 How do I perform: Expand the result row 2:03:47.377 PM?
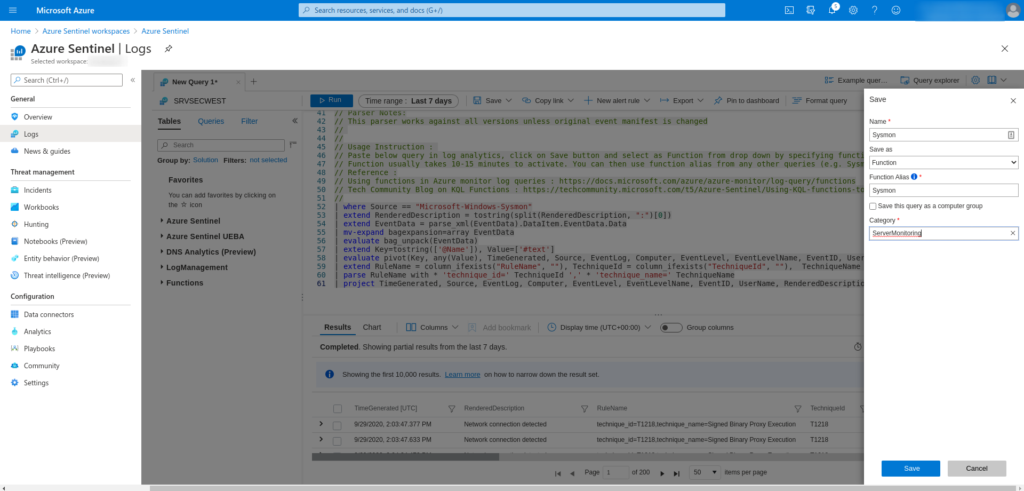point(321,424)
